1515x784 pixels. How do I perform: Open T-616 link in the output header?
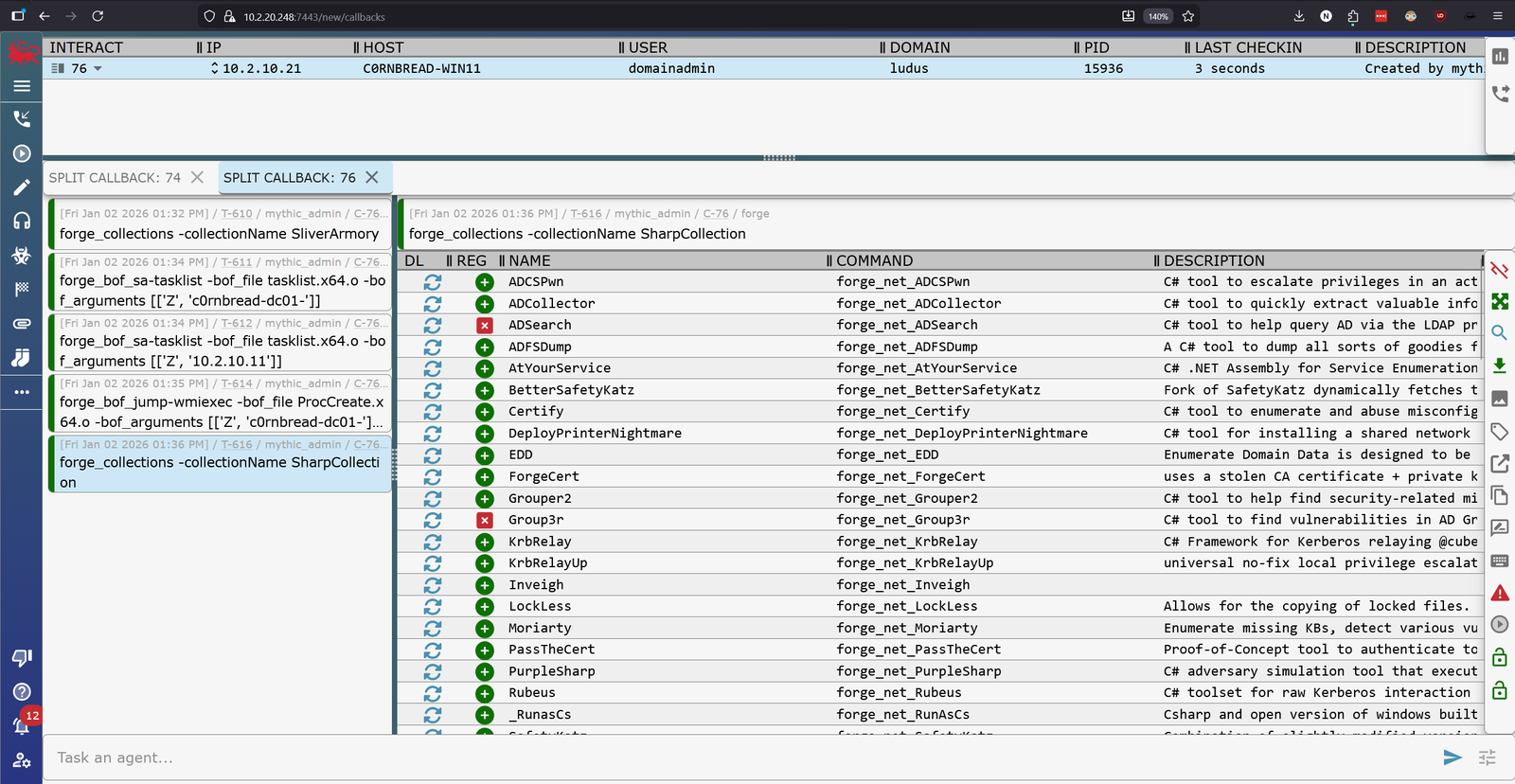[586, 214]
